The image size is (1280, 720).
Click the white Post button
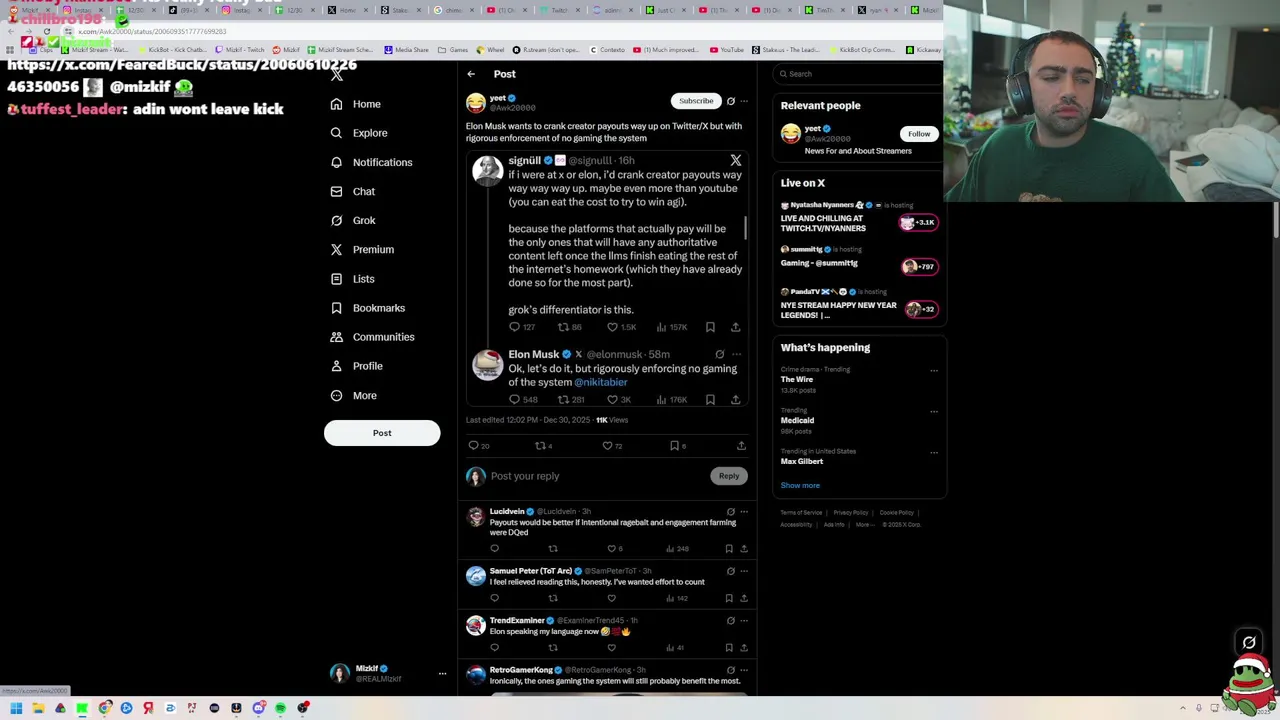coord(382,433)
